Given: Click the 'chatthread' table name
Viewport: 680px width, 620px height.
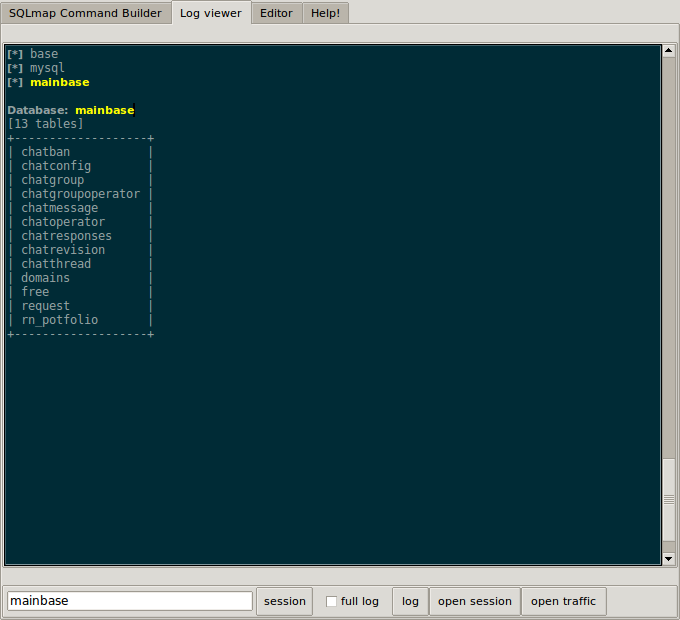Looking at the screenshot, I should point(56,264).
